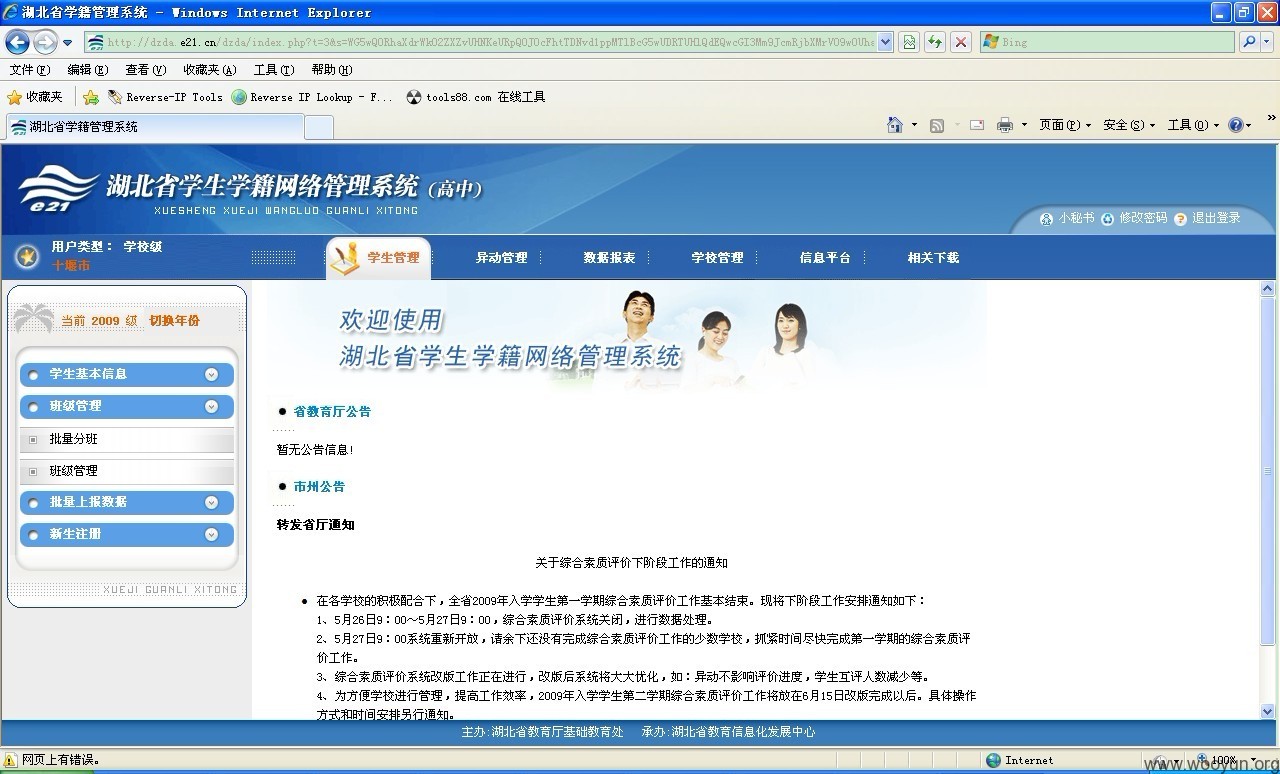Click the 收藏夹 favorites star button
The image size is (1280, 774).
point(35,97)
